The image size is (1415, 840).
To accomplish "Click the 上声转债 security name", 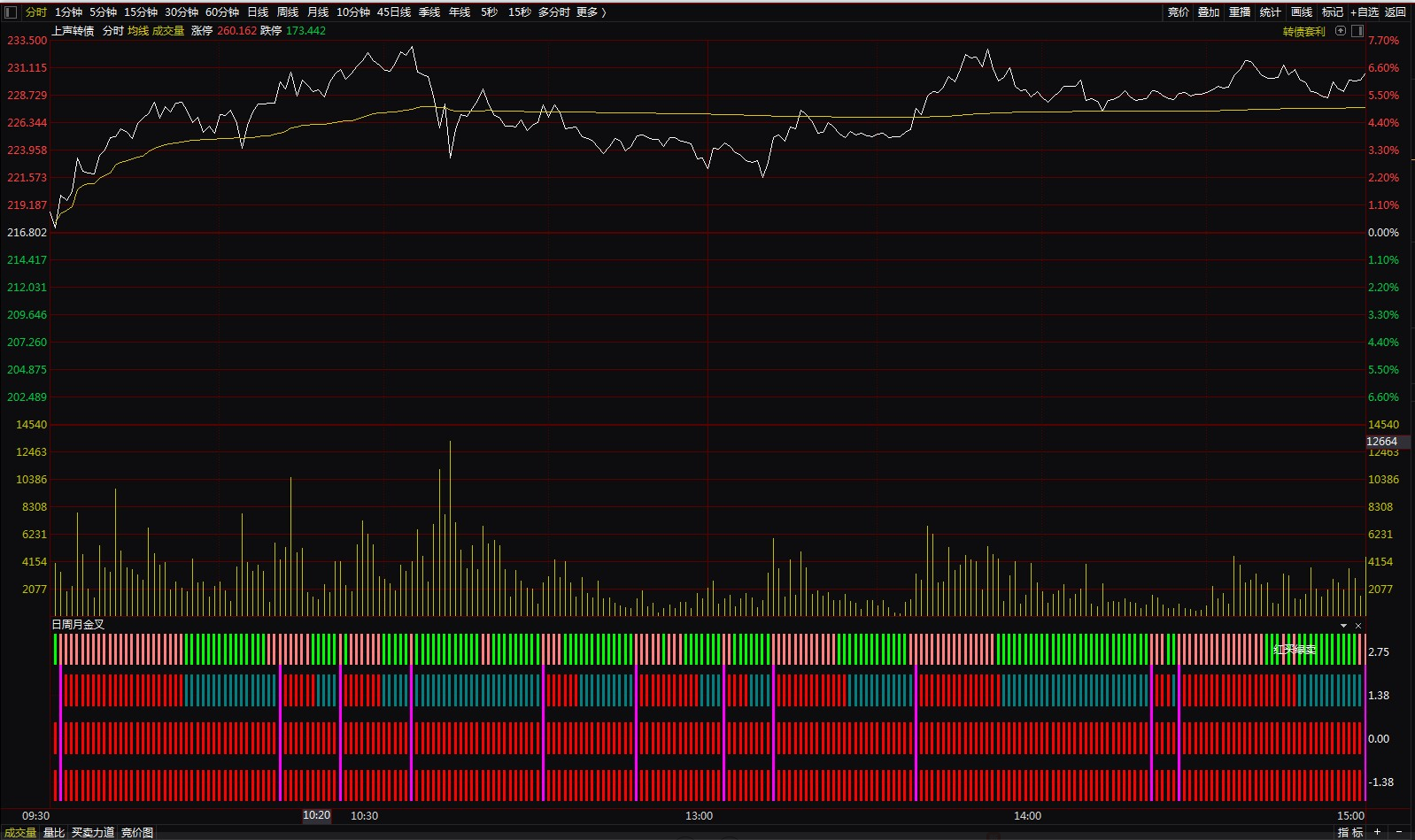I will click(73, 31).
